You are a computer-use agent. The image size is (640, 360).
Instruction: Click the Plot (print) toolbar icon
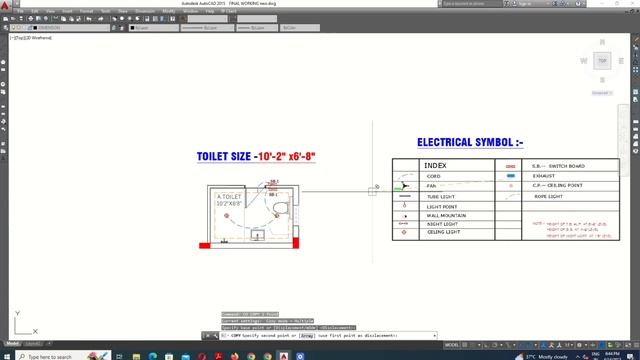31,19
